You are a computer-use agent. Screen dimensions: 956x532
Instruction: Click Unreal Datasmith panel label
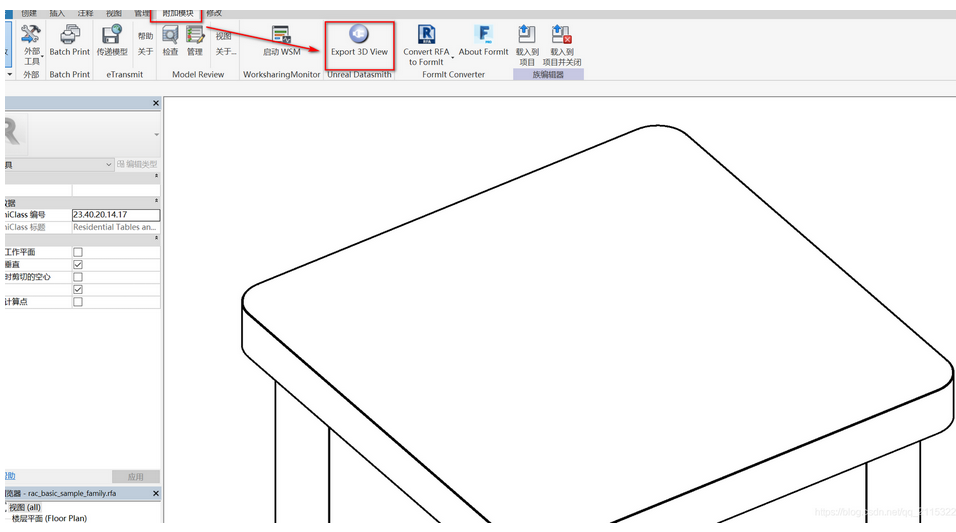[359, 74]
